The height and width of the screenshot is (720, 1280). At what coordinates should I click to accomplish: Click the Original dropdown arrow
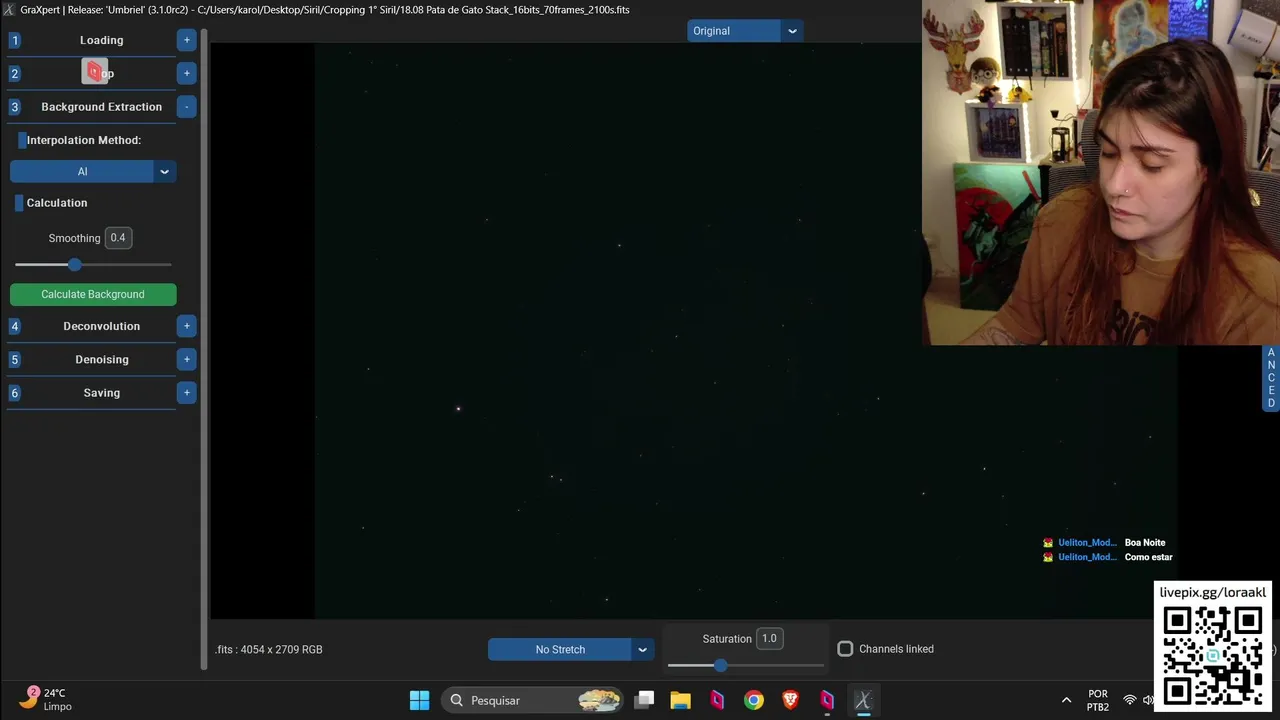792,31
